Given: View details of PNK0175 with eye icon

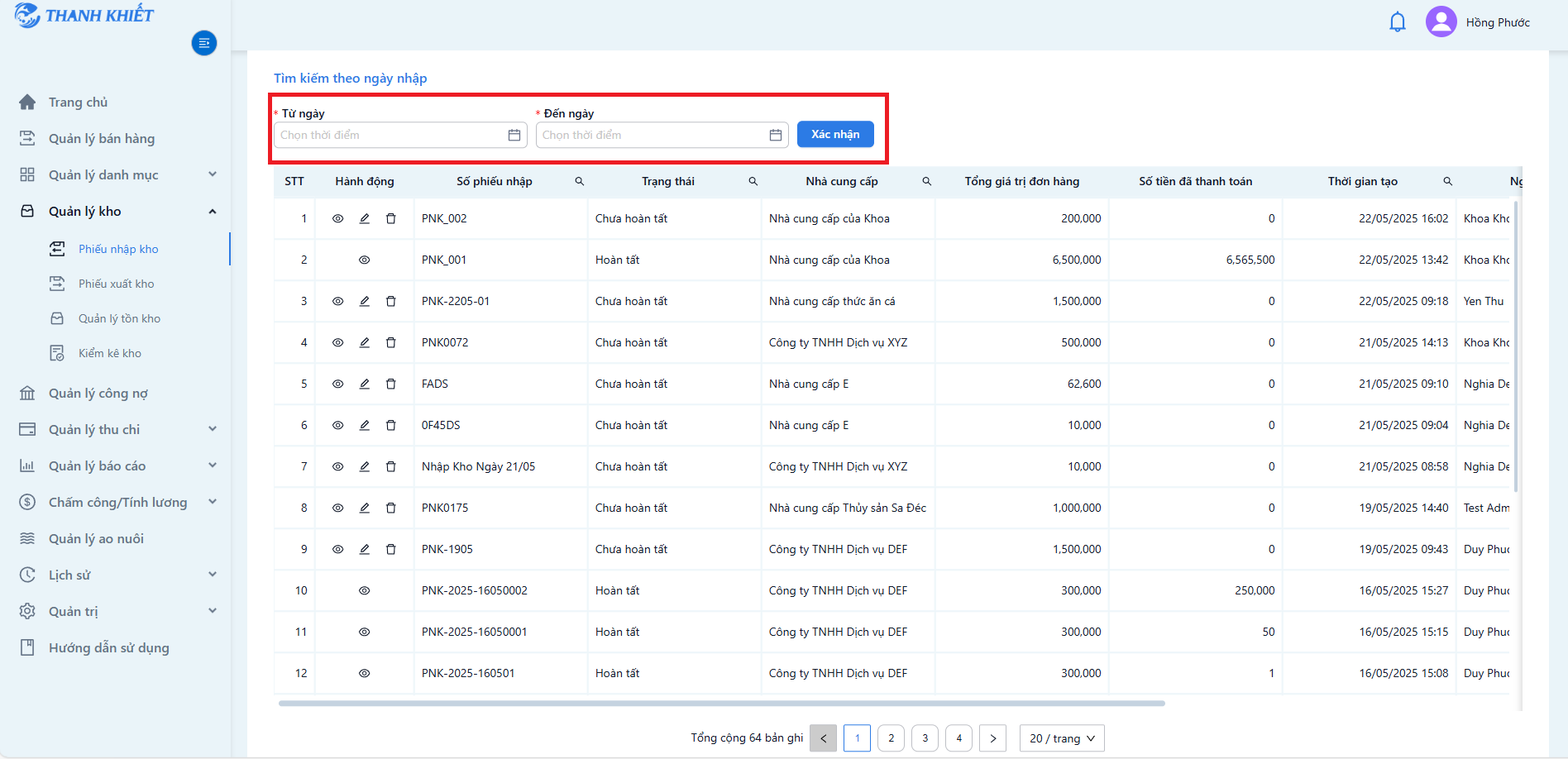Looking at the screenshot, I should point(338,508).
